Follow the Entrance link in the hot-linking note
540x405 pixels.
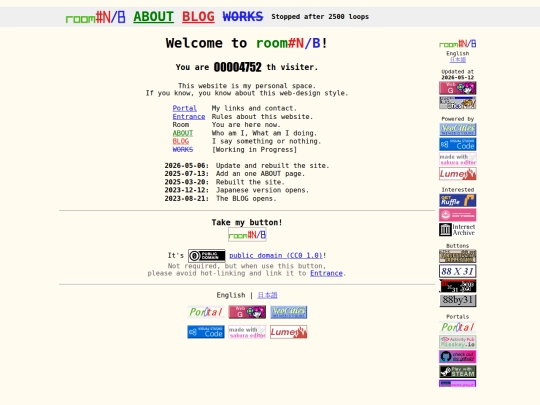(x=326, y=273)
